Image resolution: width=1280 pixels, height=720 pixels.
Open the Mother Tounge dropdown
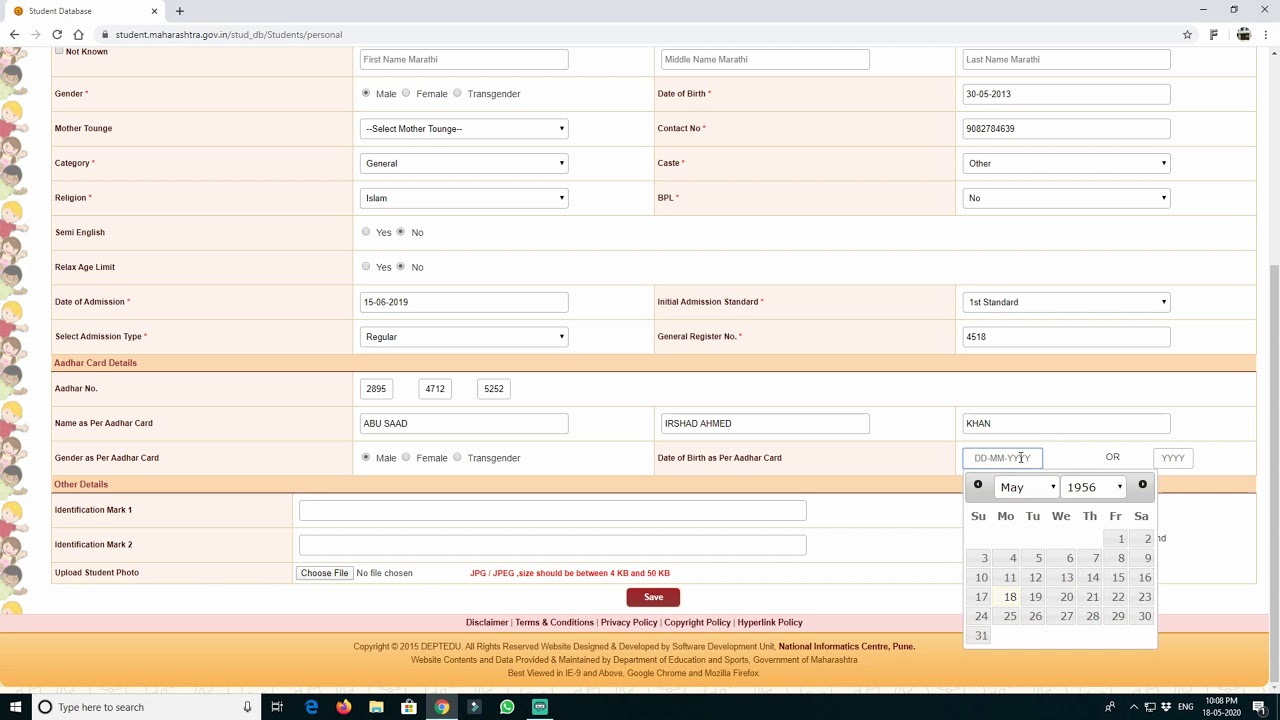point(464,128)
